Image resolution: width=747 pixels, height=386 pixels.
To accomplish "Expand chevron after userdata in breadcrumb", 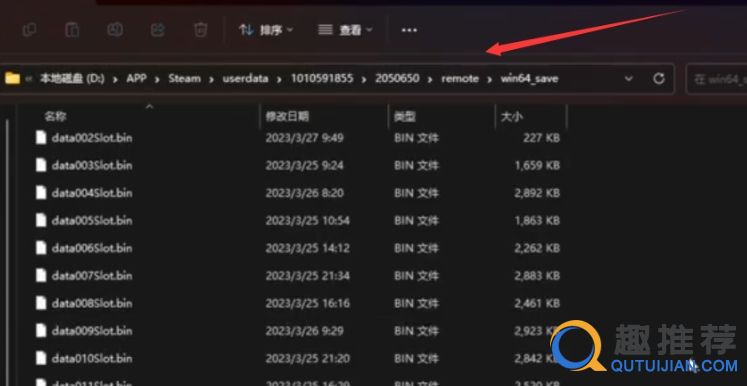I will coord(280,79).
